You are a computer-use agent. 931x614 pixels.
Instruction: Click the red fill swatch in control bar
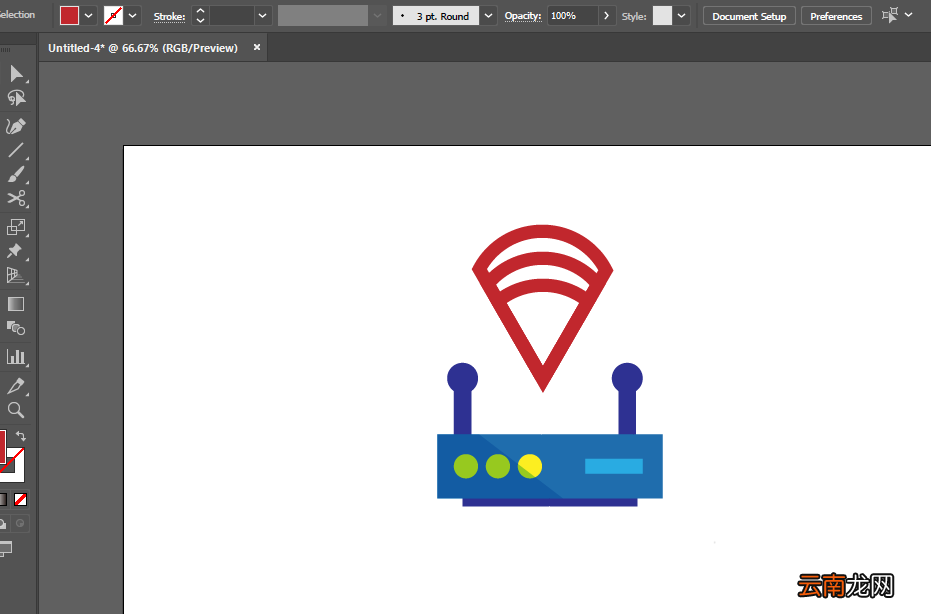point(69,16)
